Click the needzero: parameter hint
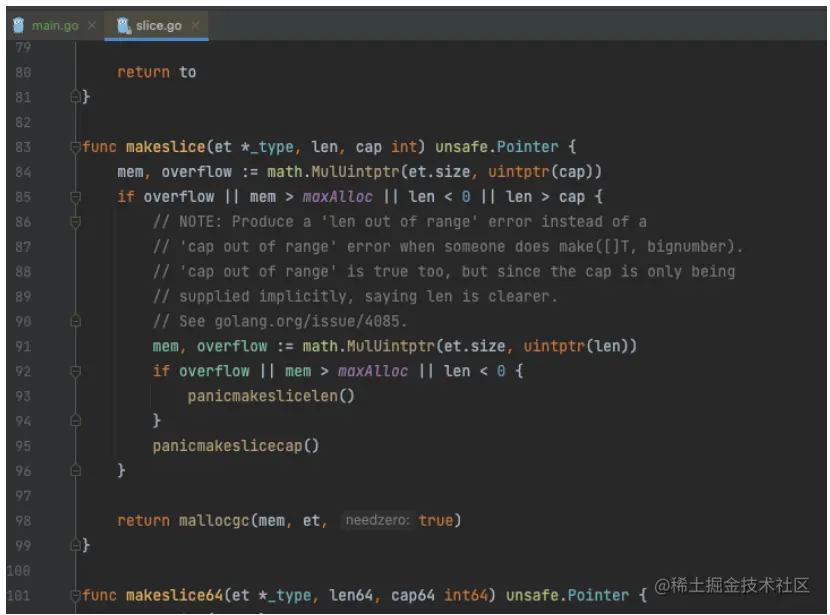The width and height of the screenshot is (830, 615). point(377,520)
